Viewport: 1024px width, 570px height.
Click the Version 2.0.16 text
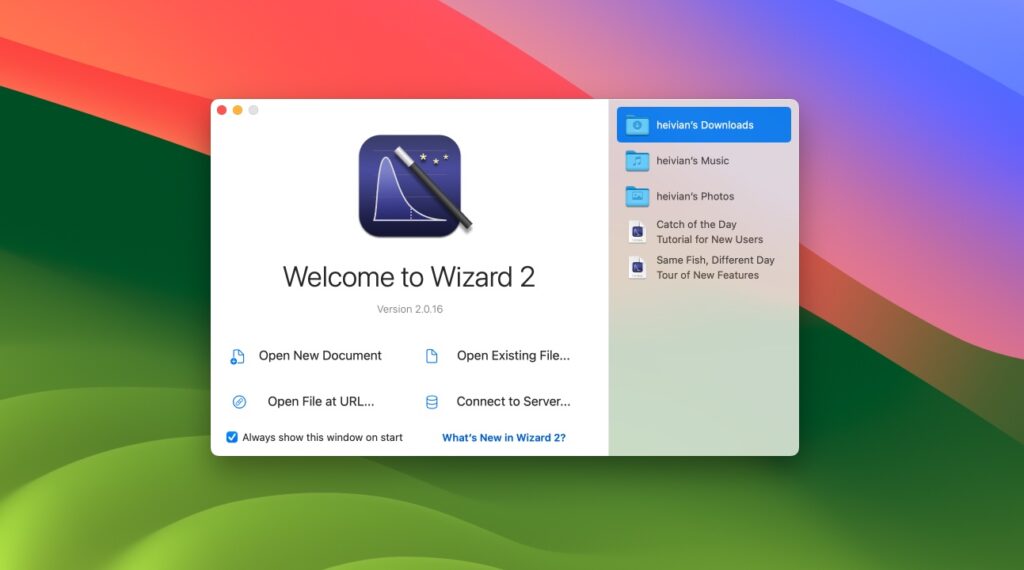(x=409, y=309)
